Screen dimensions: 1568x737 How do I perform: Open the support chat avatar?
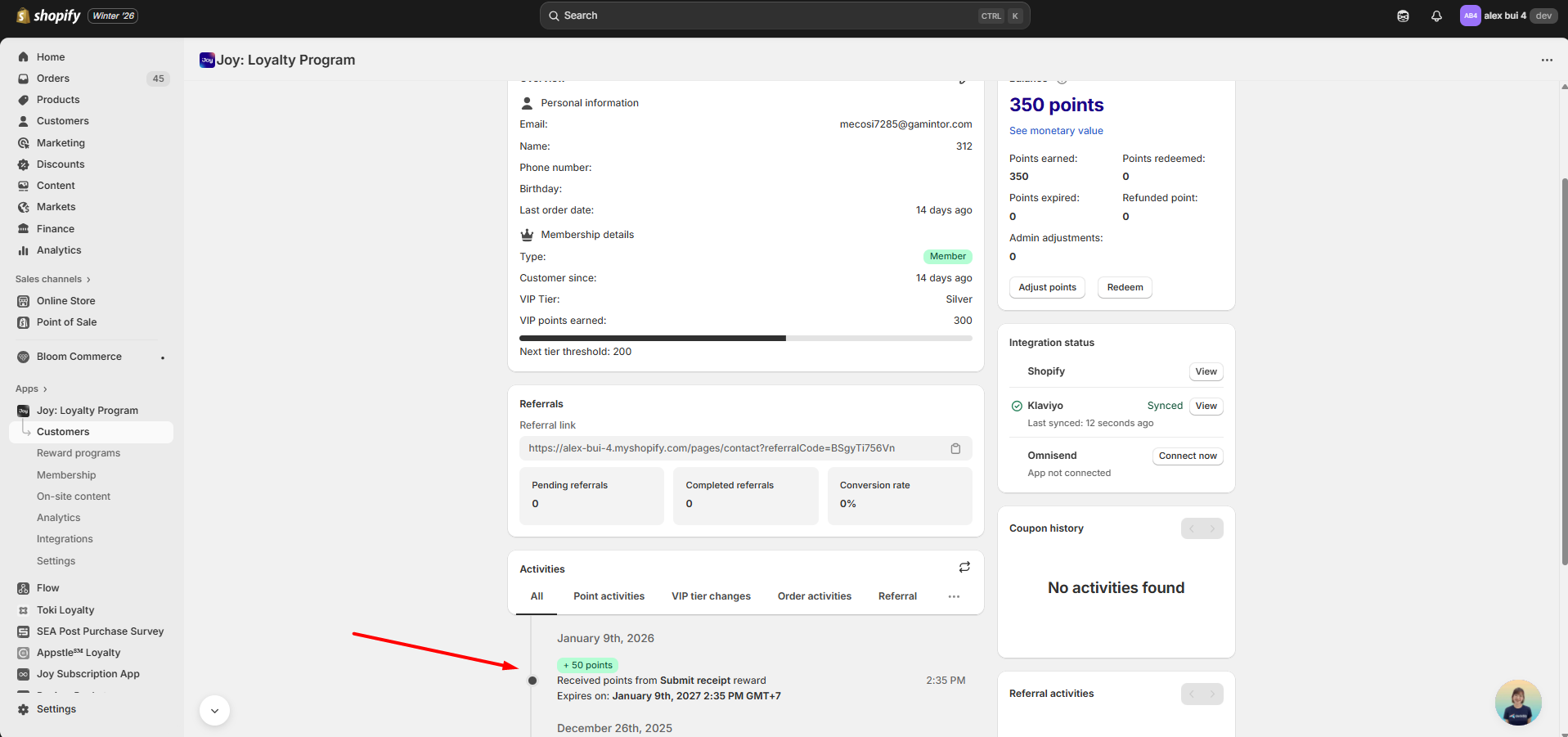point(1517,702)
